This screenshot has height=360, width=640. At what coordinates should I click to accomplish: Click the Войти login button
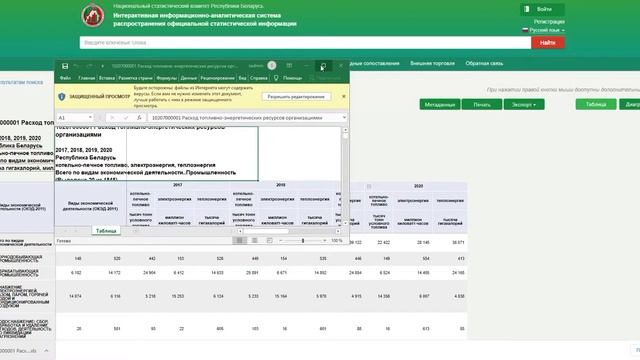[x=542, y=9]
